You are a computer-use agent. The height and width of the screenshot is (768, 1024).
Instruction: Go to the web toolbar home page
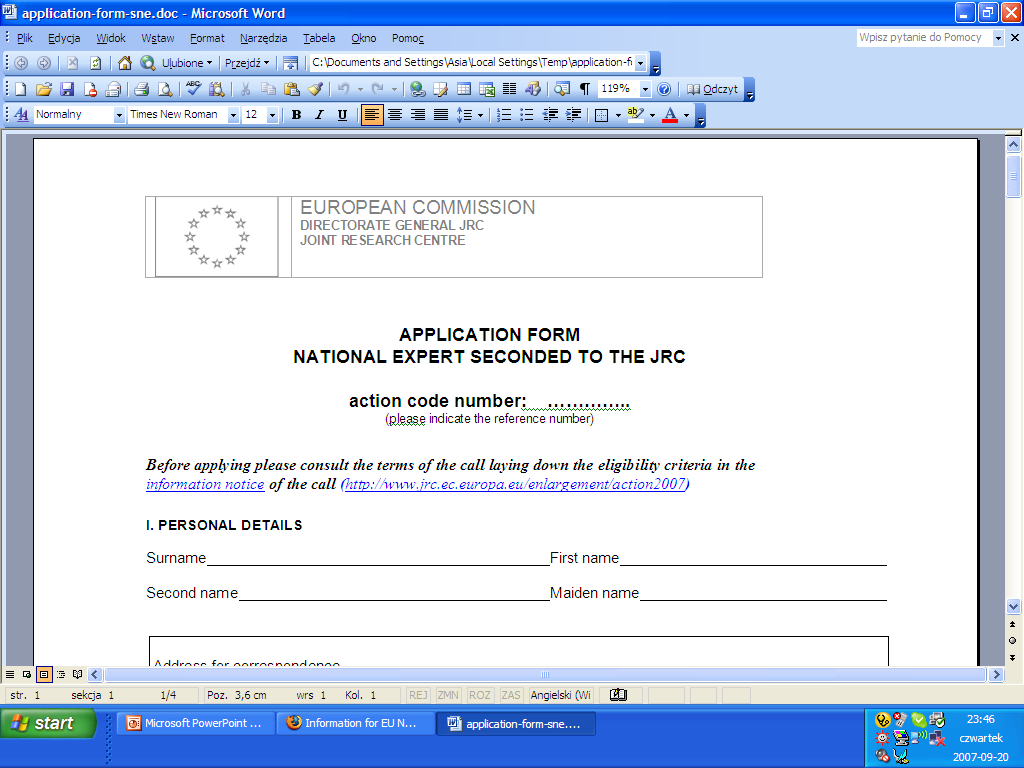click(x=124, y=63)
